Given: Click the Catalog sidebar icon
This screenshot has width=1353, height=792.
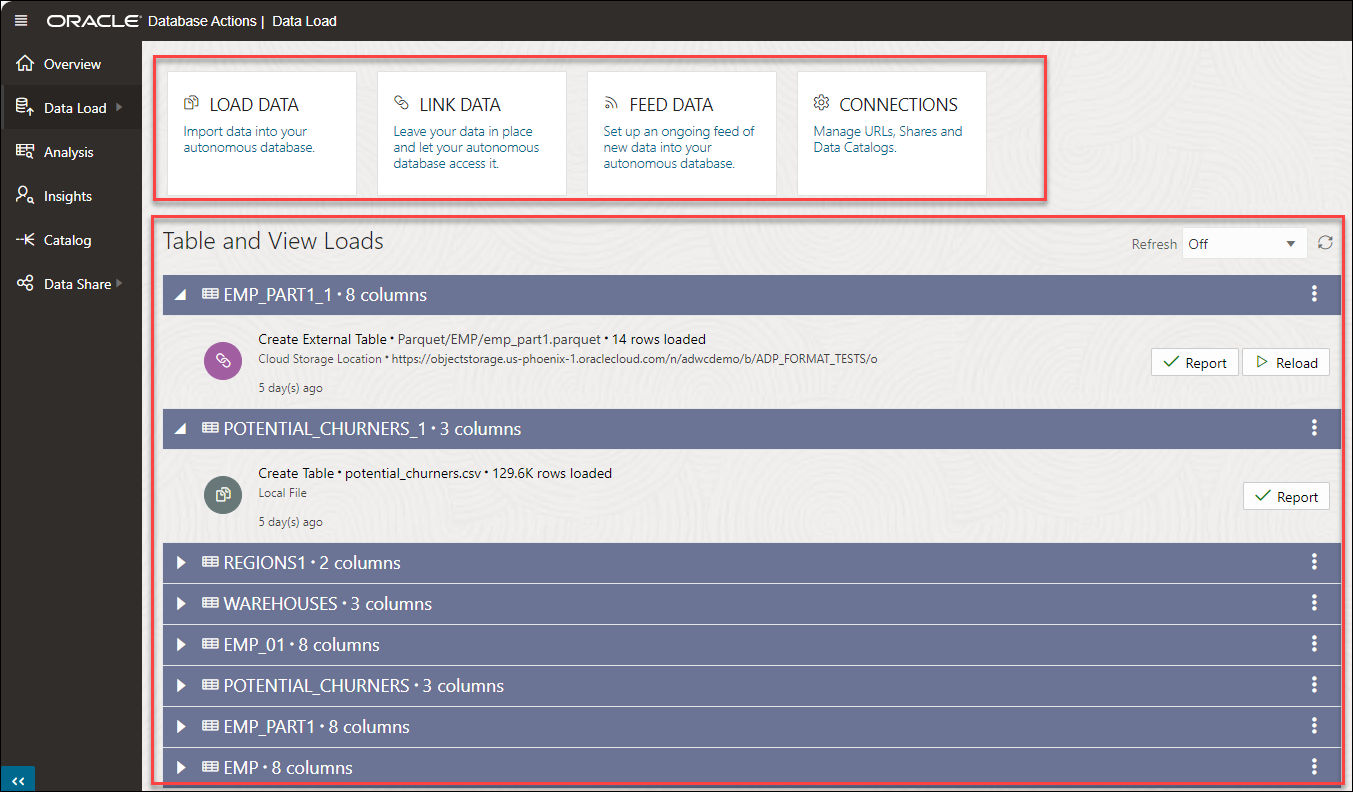Looking at the screenshot, I should (26, 240).
